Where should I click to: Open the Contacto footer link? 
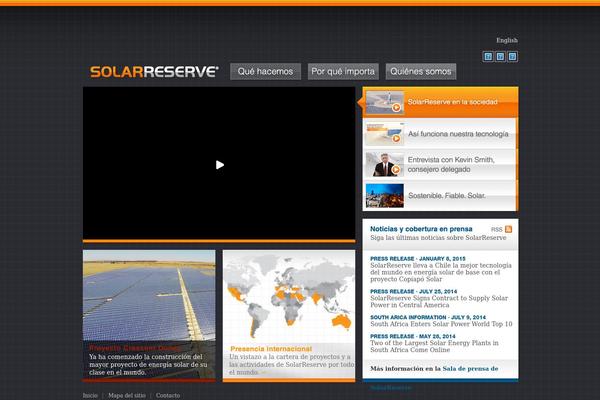(x=168, y=395)
